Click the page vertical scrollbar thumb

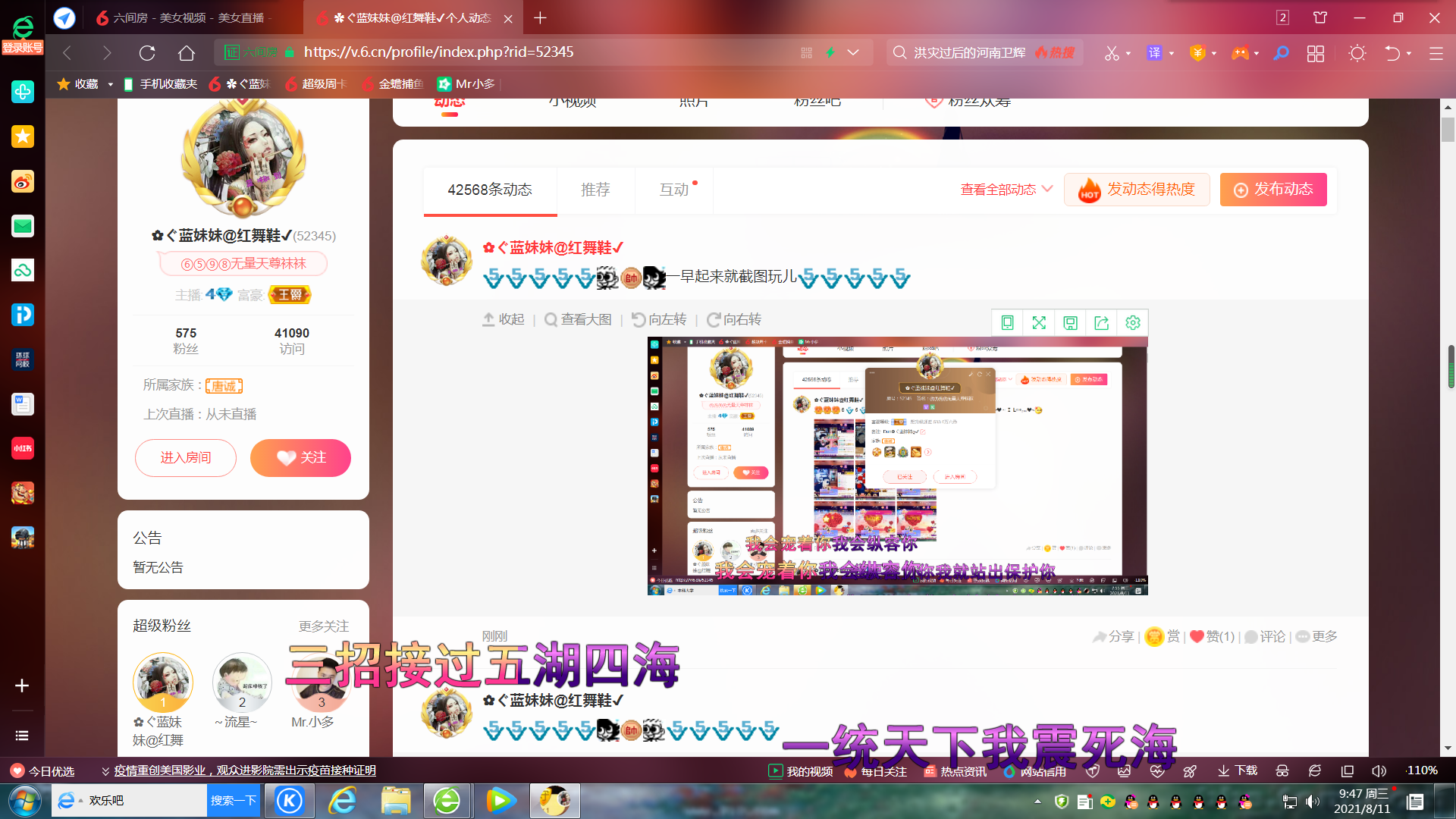coord(1448,130)
